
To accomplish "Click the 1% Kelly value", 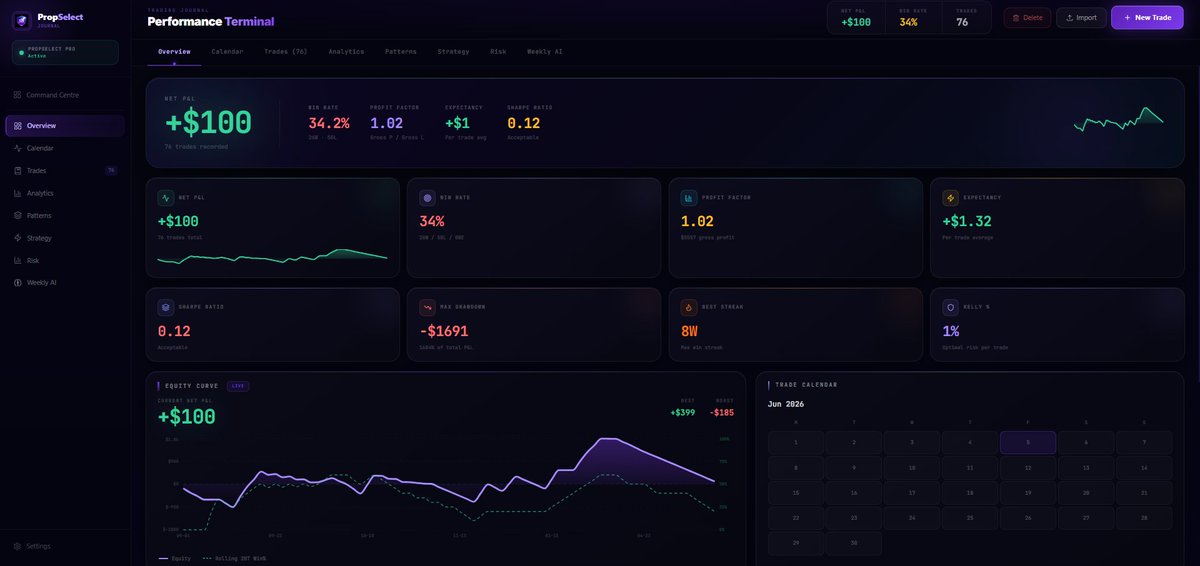I will [x=950, y=331].
